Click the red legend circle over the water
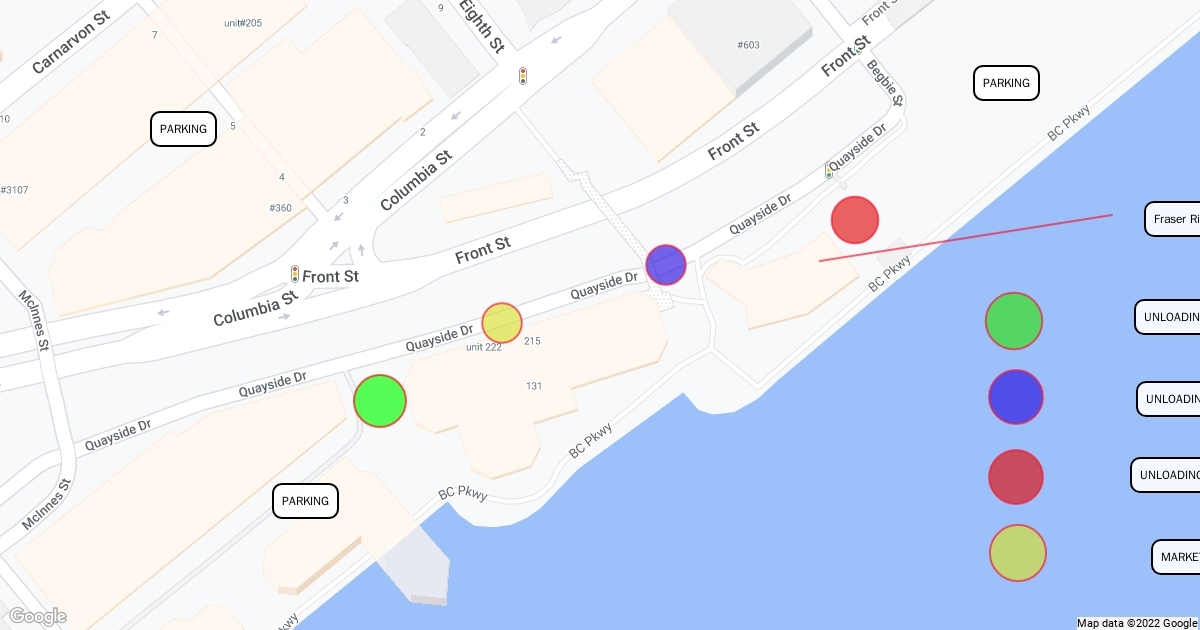The width and height of the screenshot is (1200, 630). [x=1016, y=477]
